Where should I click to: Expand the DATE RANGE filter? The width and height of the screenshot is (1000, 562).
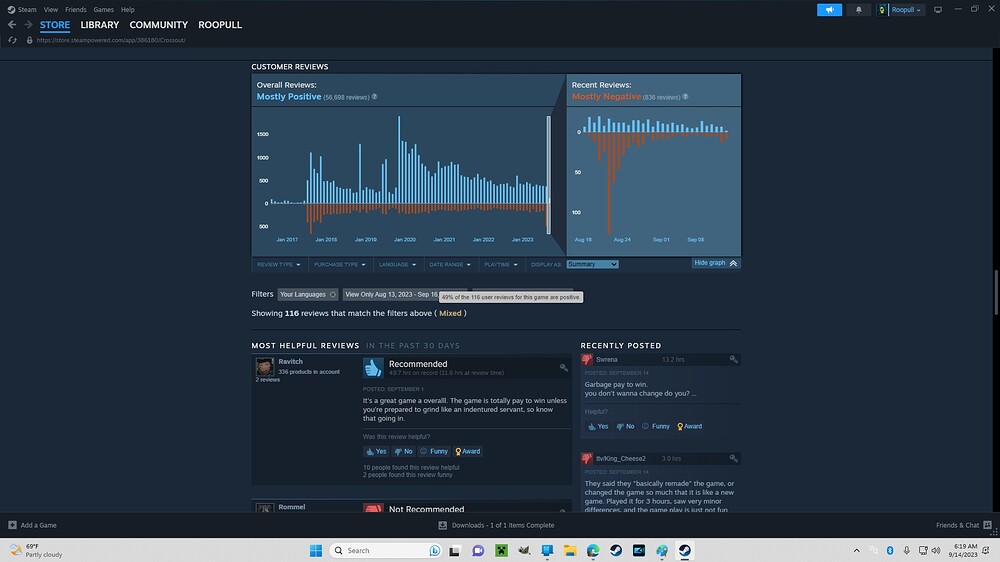450,264
